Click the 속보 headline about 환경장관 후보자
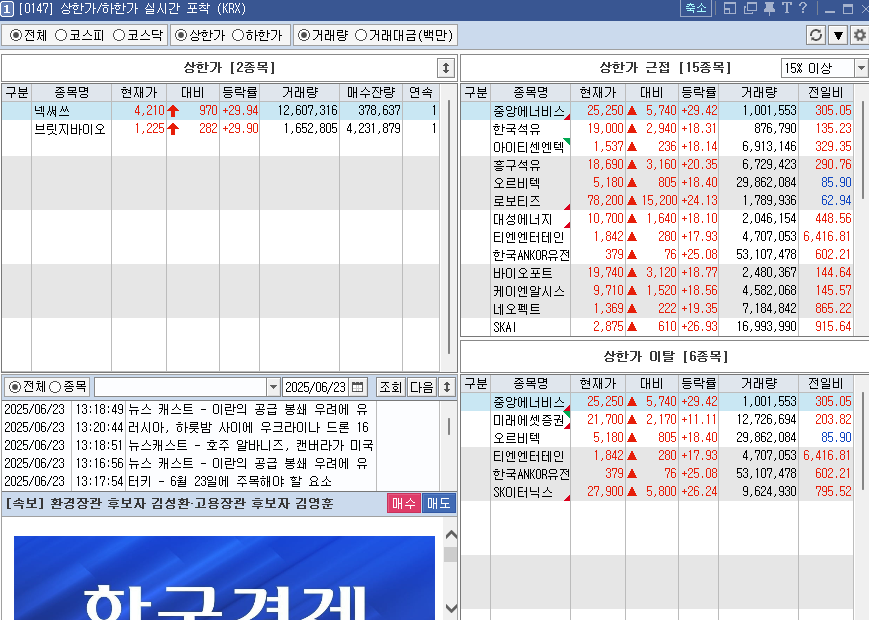869x620 pixels. point(170,503)
